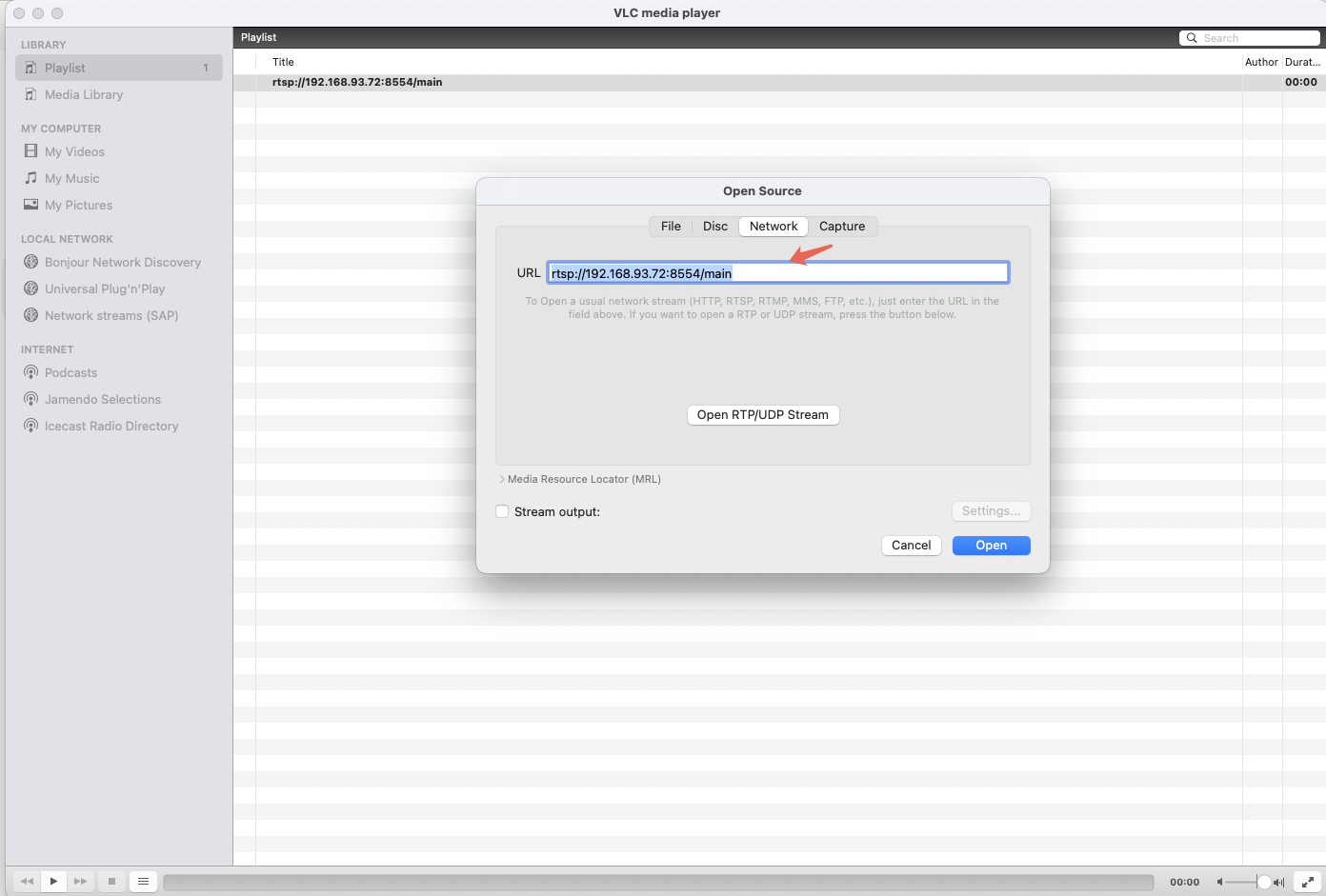
Task: Open My Music in sidebar
Action: (x=71, y=178)
